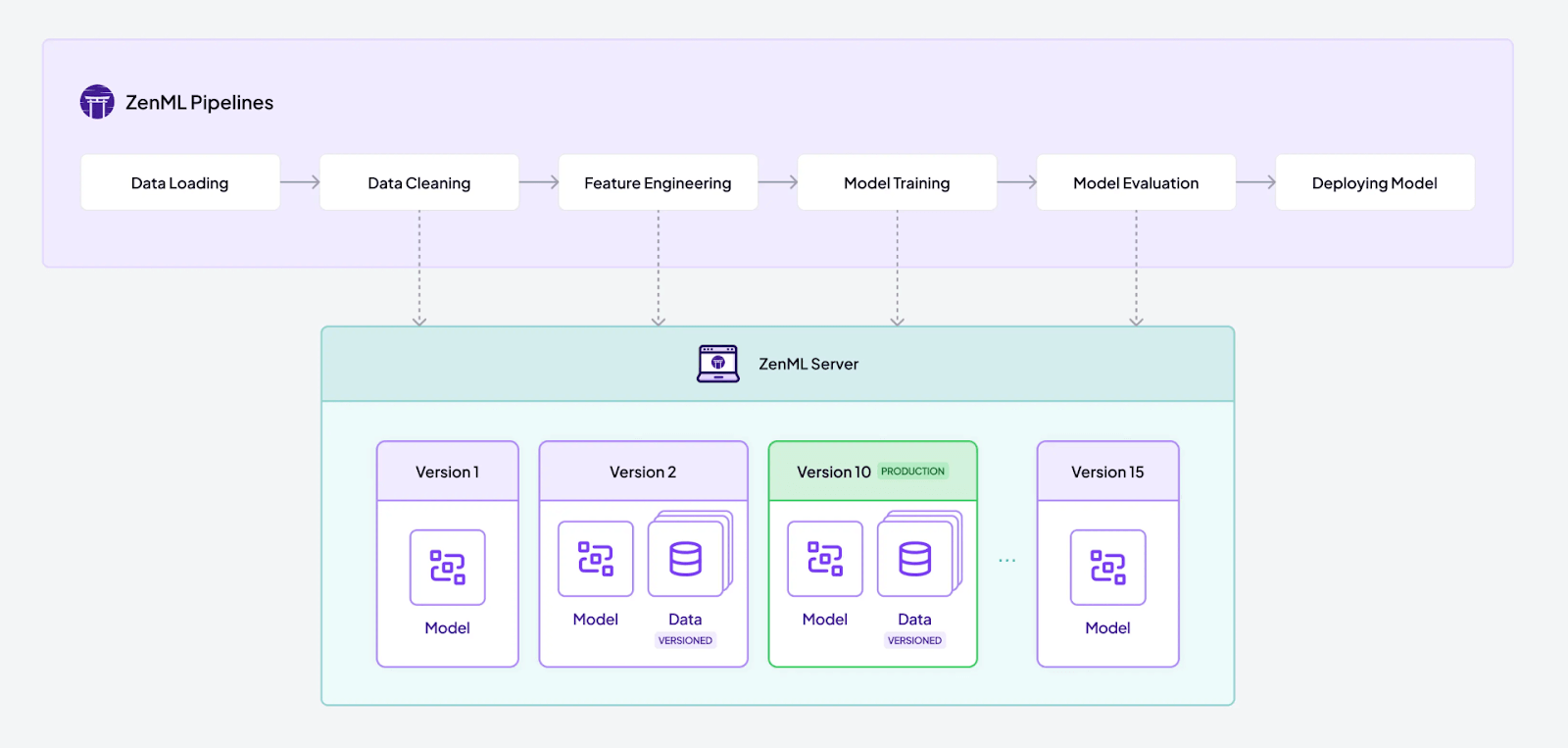This screenshot has width=1568, height=748.
Task: Click the Feature Engineering step box
Action: coord(659,182)
